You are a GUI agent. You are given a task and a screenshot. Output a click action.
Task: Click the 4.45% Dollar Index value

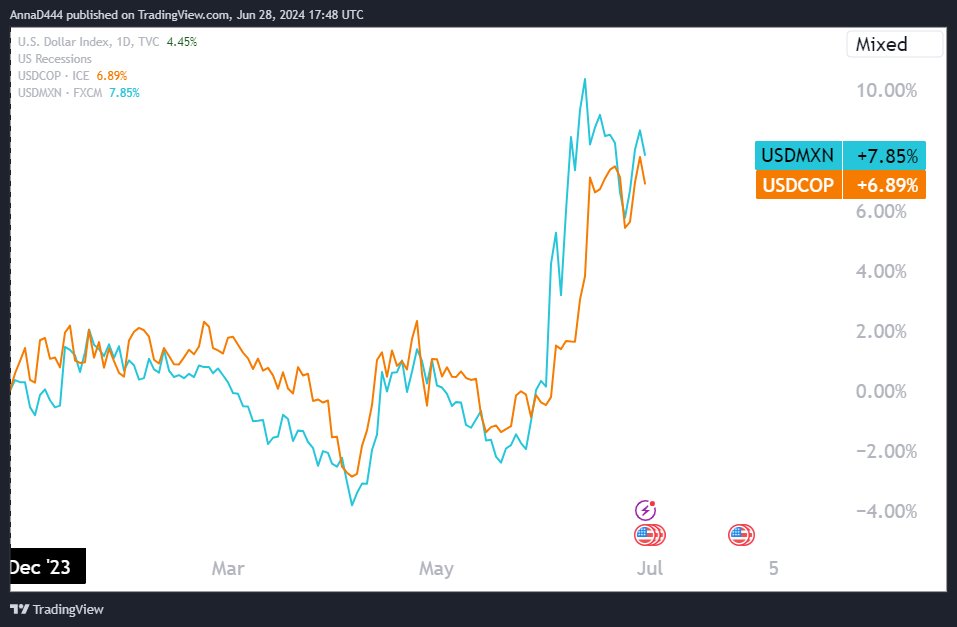click(182, 42)
